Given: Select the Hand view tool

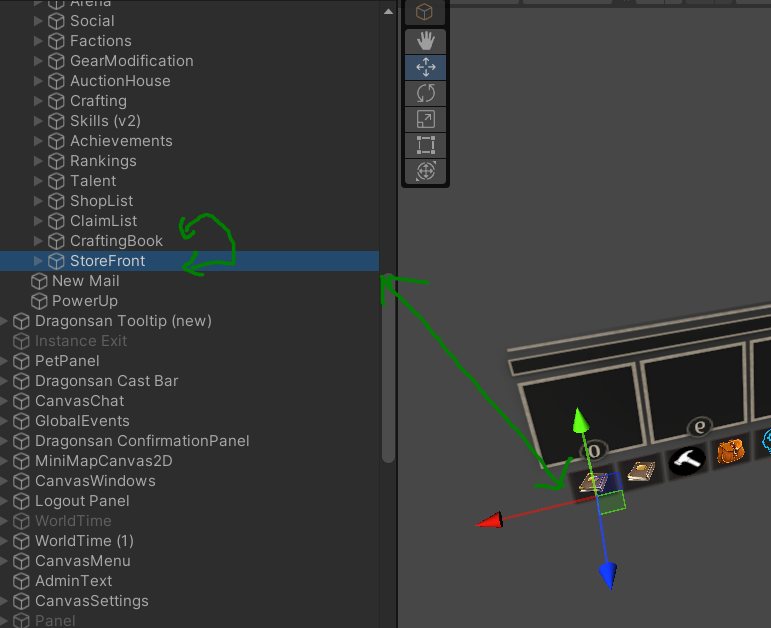Looking at the screenshot, I should [425, 41].
